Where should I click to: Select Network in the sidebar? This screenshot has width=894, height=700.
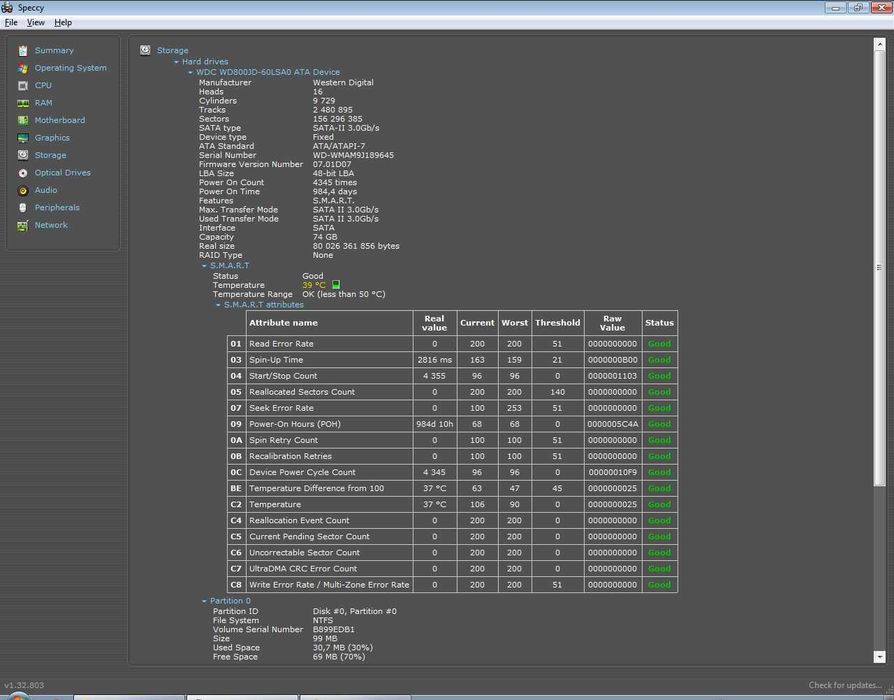51,225
